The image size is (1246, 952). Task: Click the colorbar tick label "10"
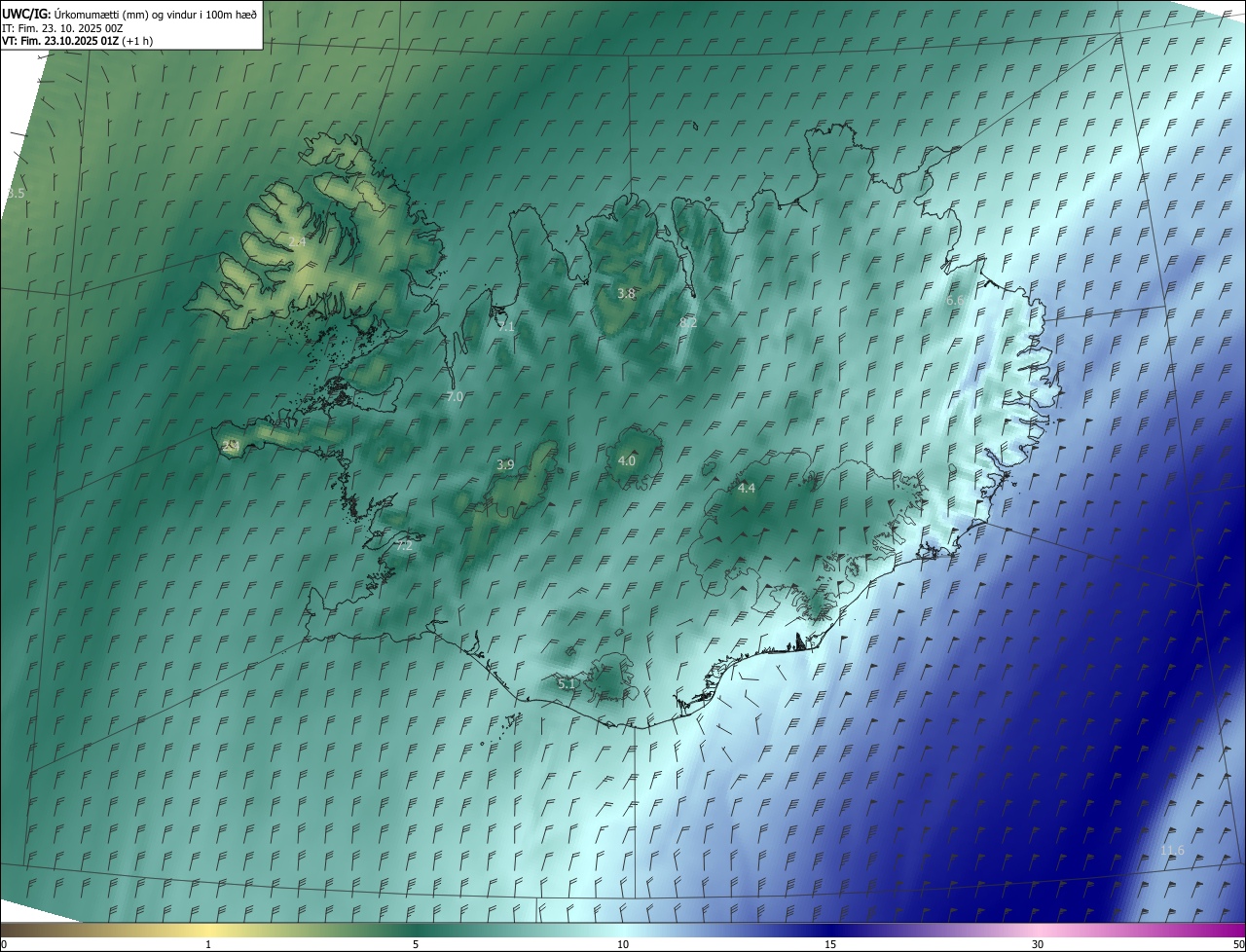(623, 944)
